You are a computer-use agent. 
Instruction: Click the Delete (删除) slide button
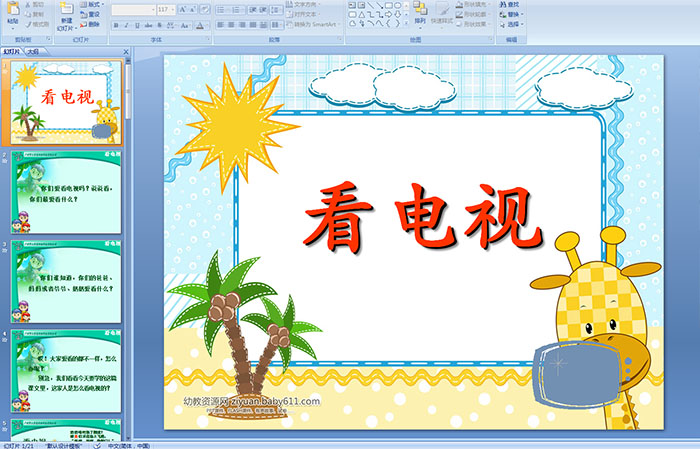pos(90,24)
